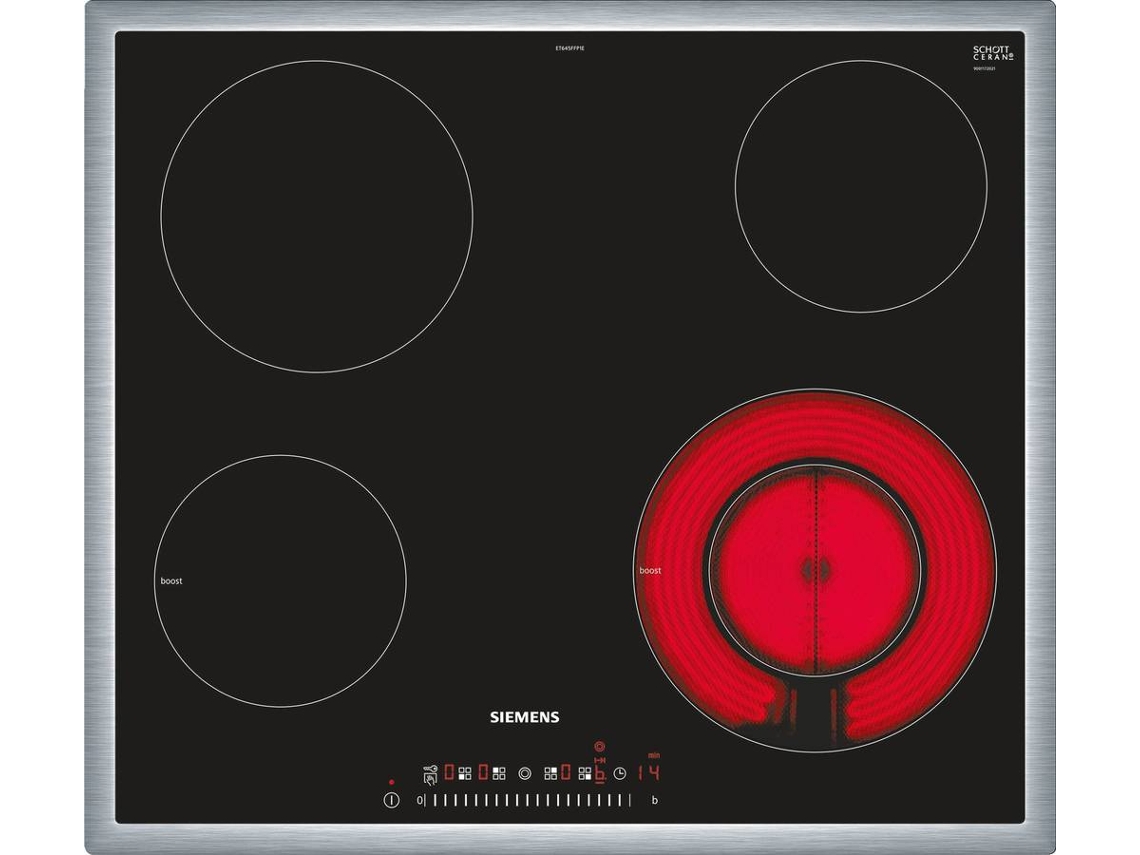
Task: Click the 'min' timer unit label
Action: (x=654, y=755)
